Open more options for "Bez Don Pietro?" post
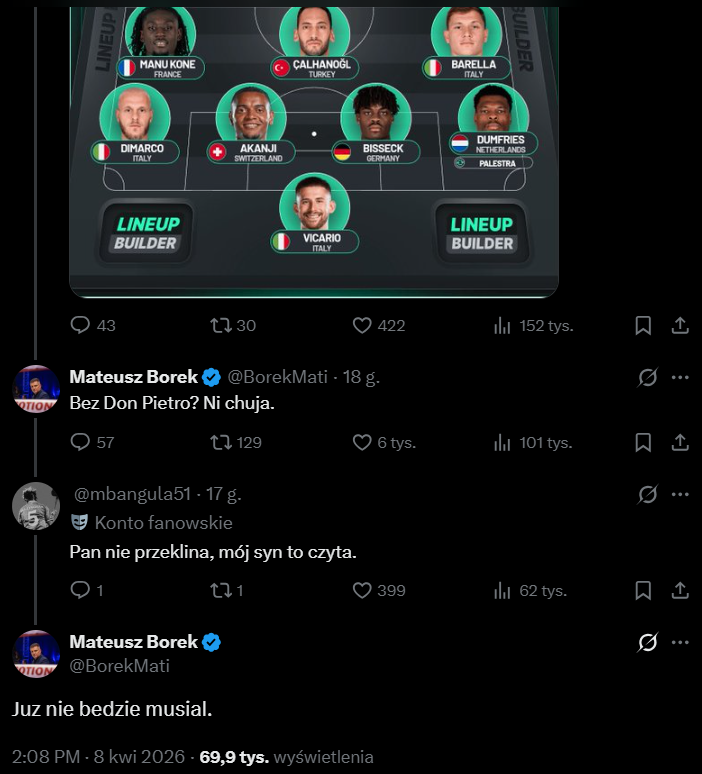Screen dimensions: 702x774 [x=680, y=377]
